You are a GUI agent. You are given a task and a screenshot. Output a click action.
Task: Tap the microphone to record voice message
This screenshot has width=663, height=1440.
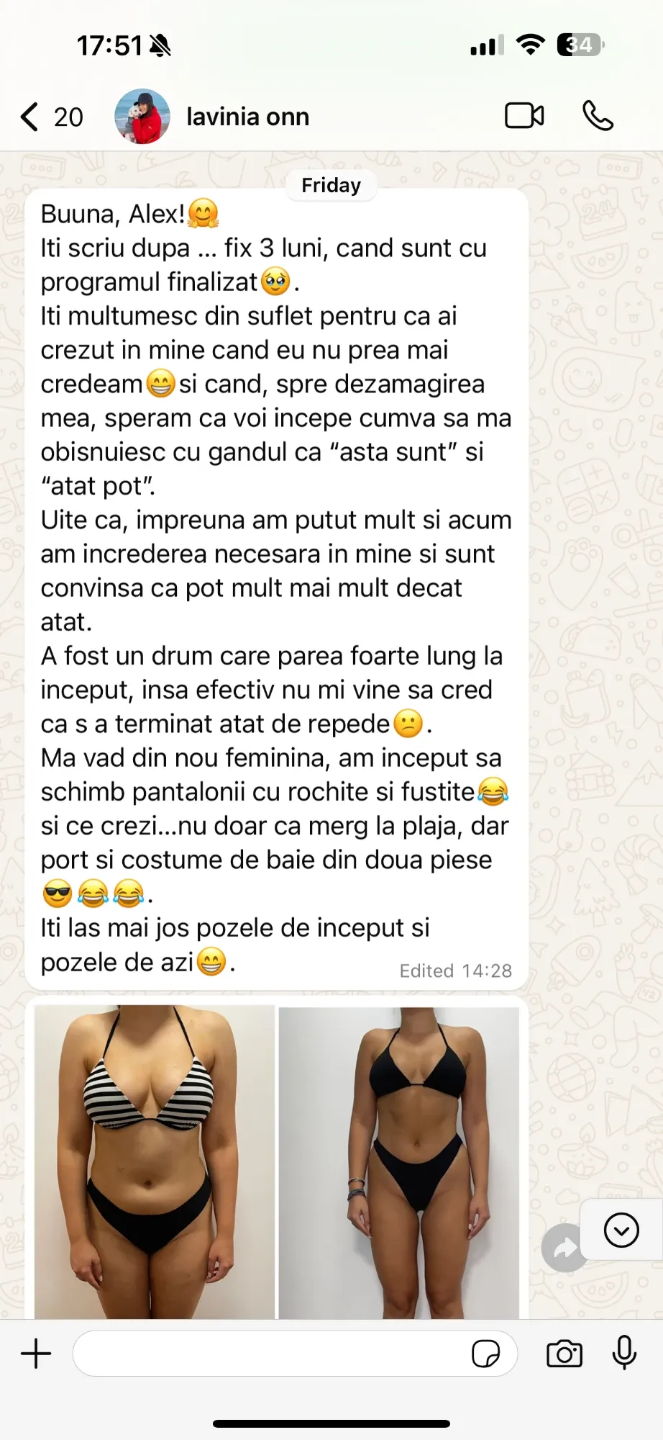(x=625, y=1353)
